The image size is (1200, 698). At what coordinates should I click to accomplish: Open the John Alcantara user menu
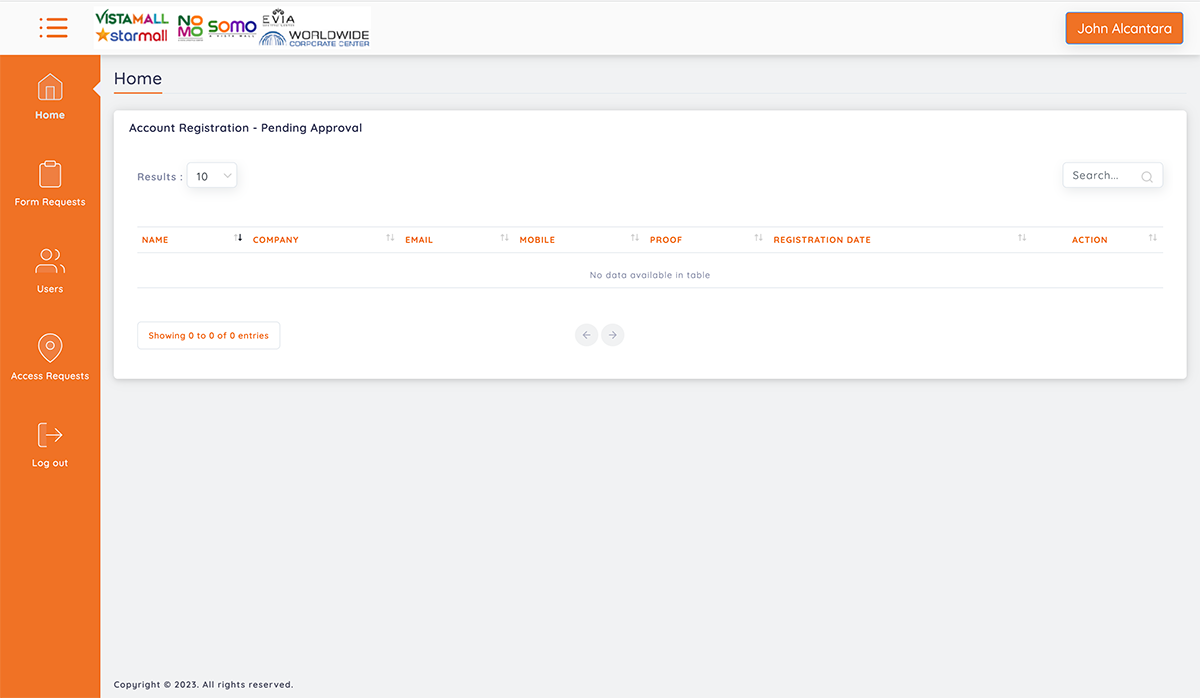tap(1124, 29)
